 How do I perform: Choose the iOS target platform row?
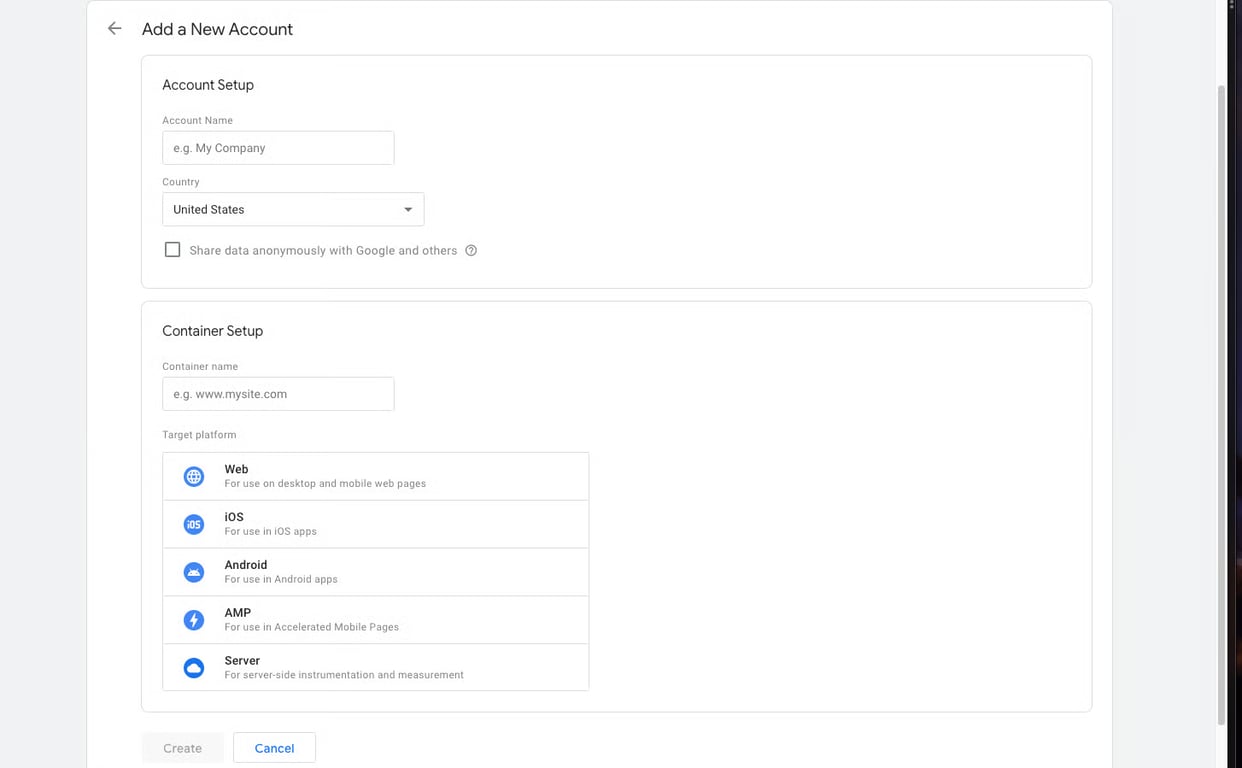coord(375,524)
